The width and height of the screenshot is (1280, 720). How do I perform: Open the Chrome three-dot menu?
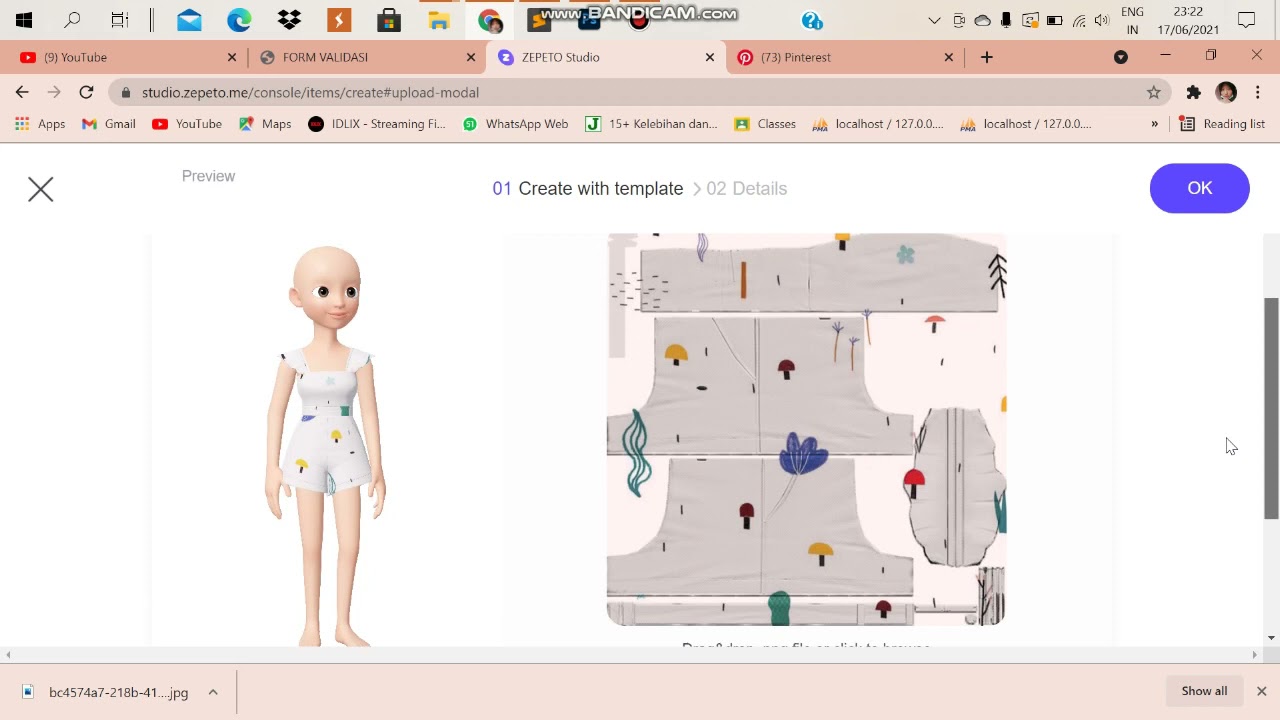[x=1257, y=92]
